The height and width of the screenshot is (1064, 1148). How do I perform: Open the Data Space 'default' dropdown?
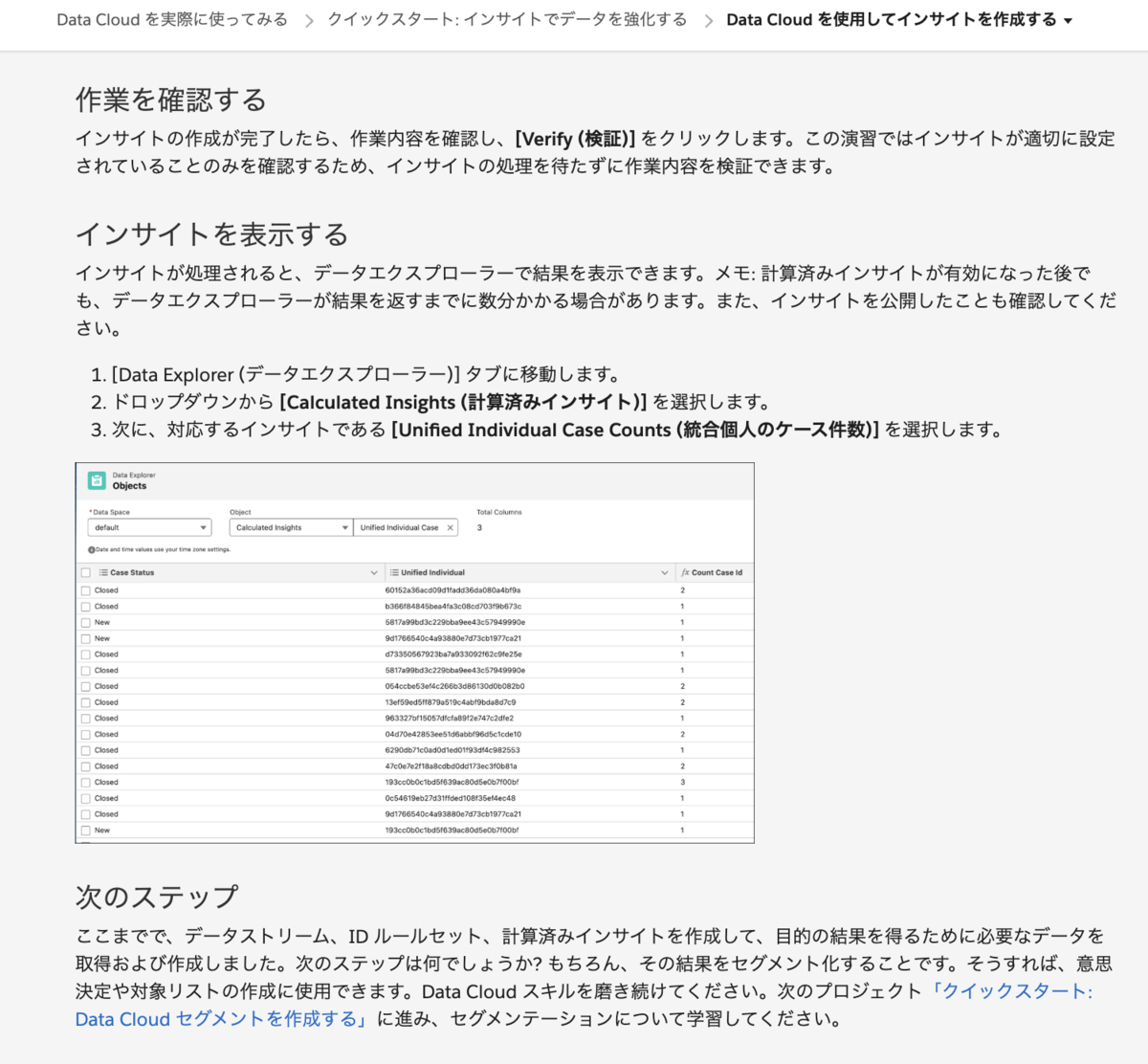click(x=149, y=527)
